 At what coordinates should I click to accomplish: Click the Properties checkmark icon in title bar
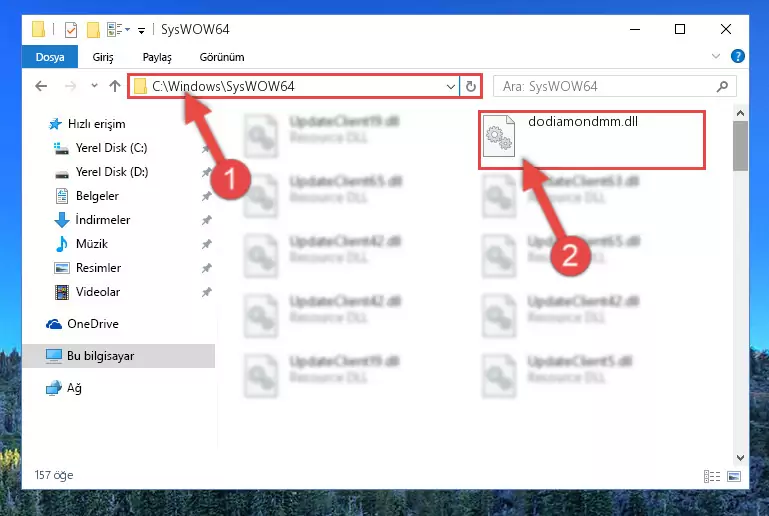(x=71, y=30)
